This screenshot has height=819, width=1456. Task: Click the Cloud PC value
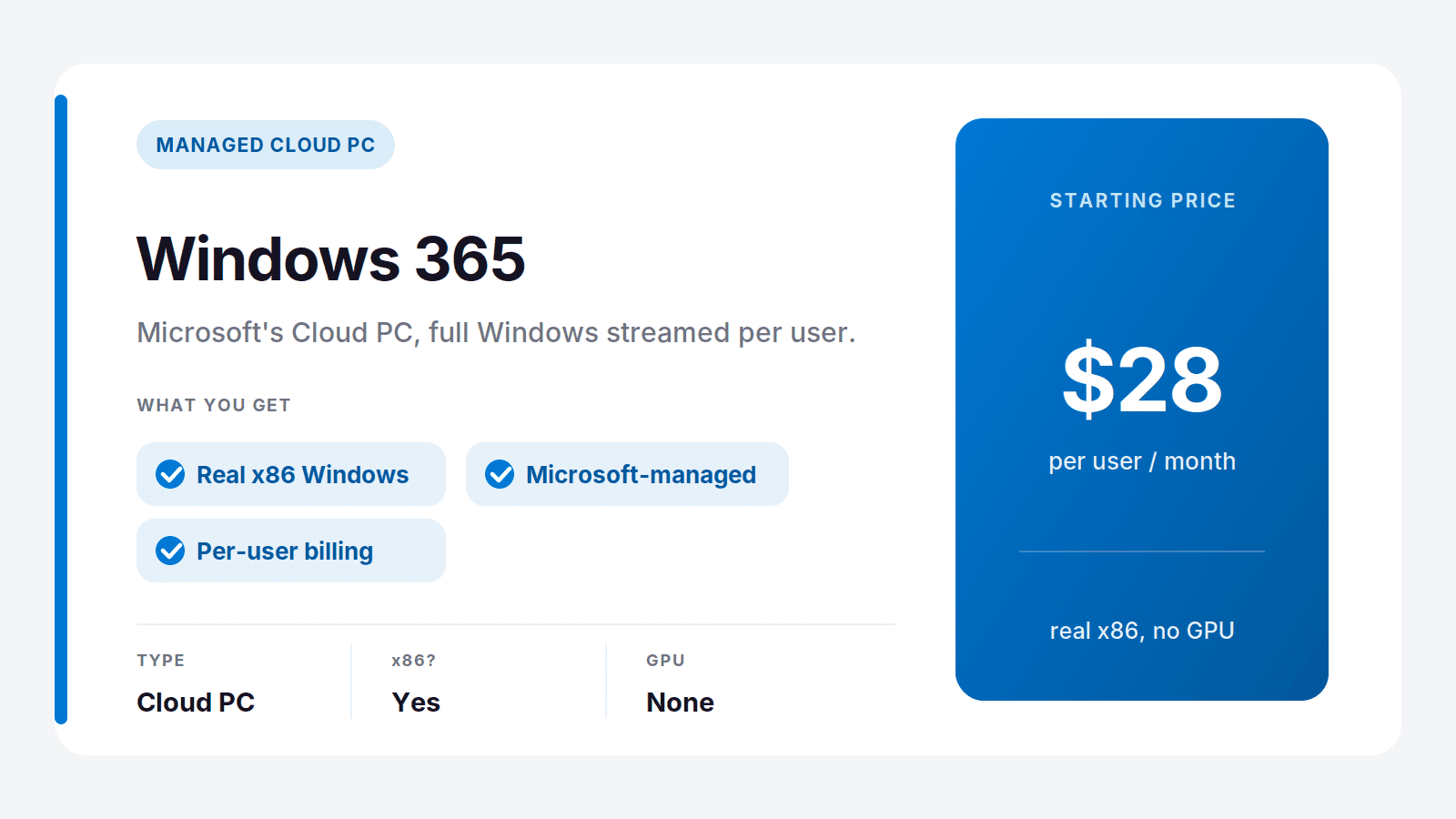(x=196, y=703)
